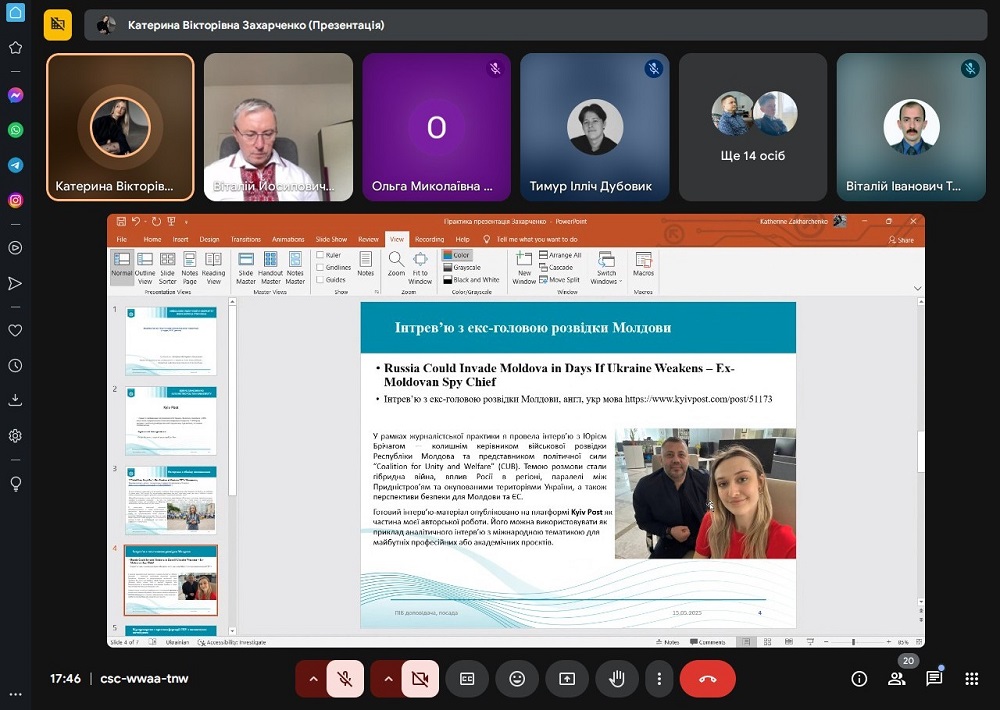Open the 'Ще 14 осіб' participants tile
Viewport: 1000px width, 710px height.
pyautogui.click(x=753, y=127)
